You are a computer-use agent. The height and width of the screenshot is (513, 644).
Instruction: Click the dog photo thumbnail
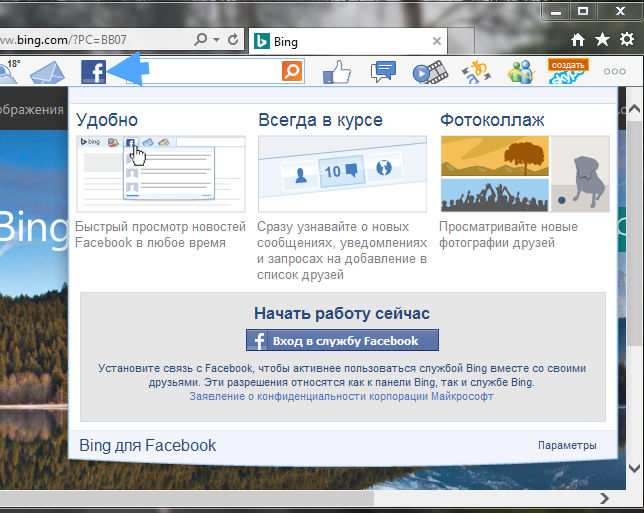coord(580,174)
